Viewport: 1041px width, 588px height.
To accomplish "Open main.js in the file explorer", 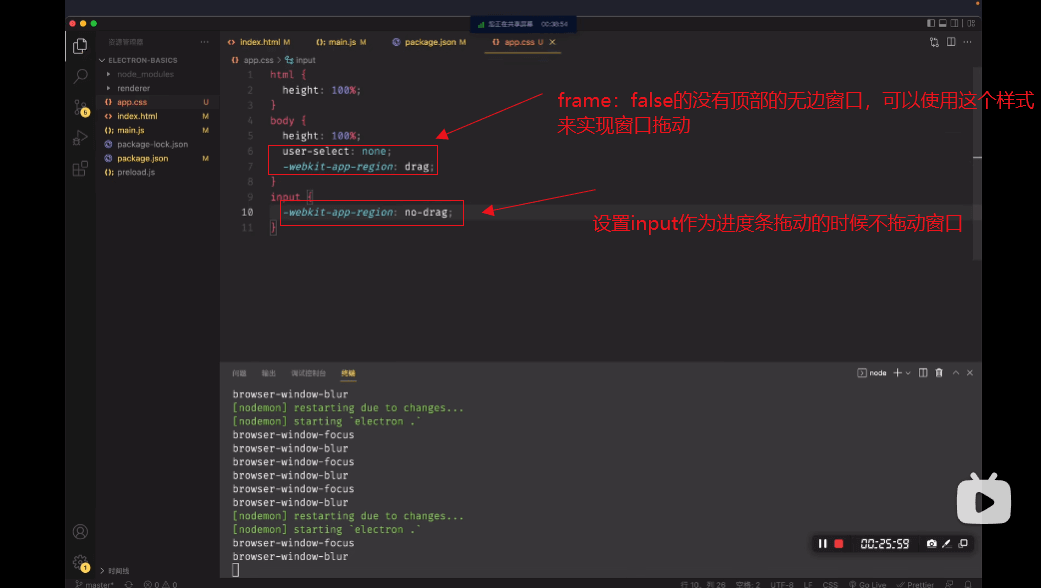I will pos(131,130).
